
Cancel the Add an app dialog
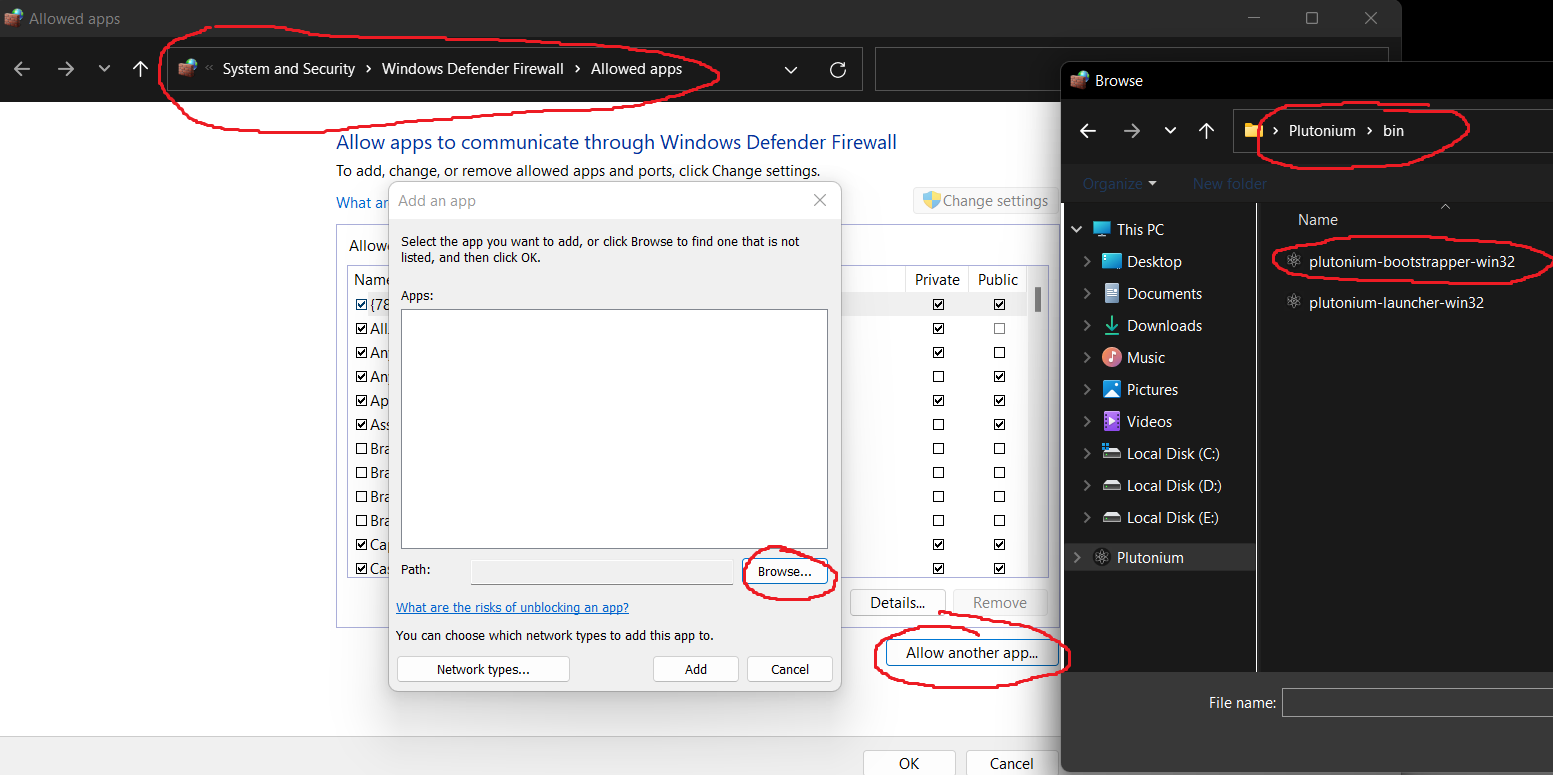(x=790, y=669)
